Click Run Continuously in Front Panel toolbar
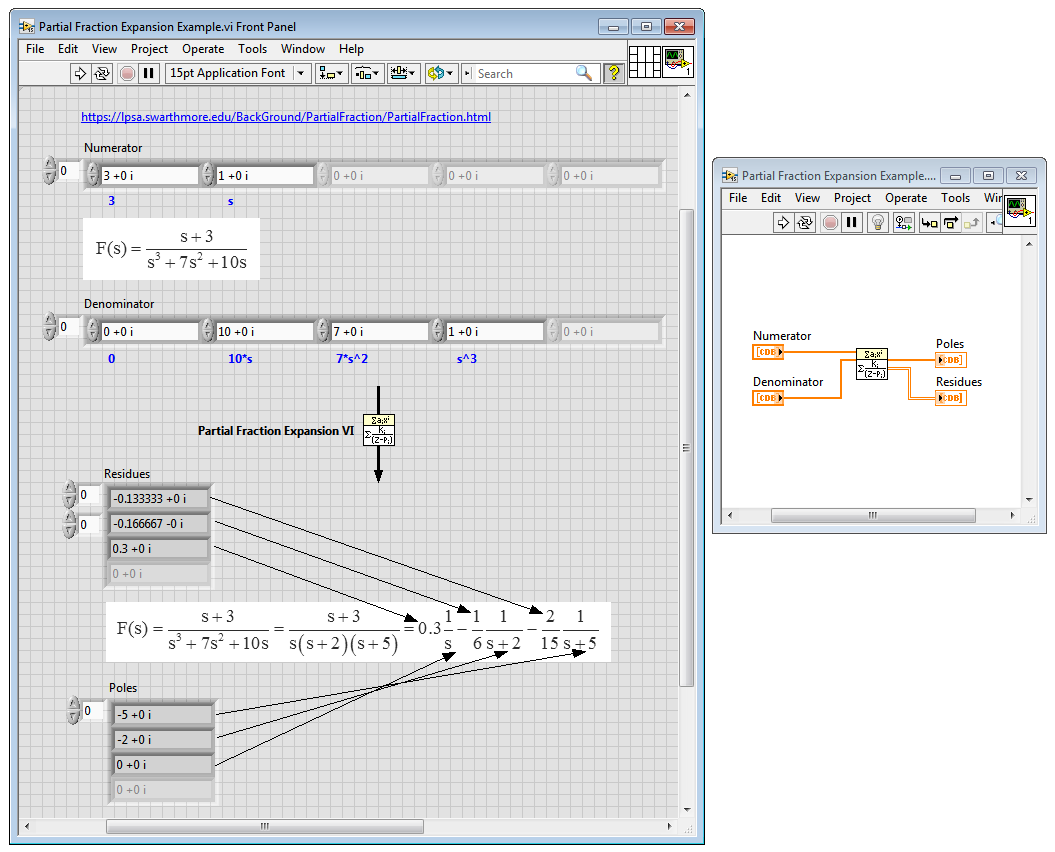This screenshot has width=1055, height=852. (x=102, y=73)
